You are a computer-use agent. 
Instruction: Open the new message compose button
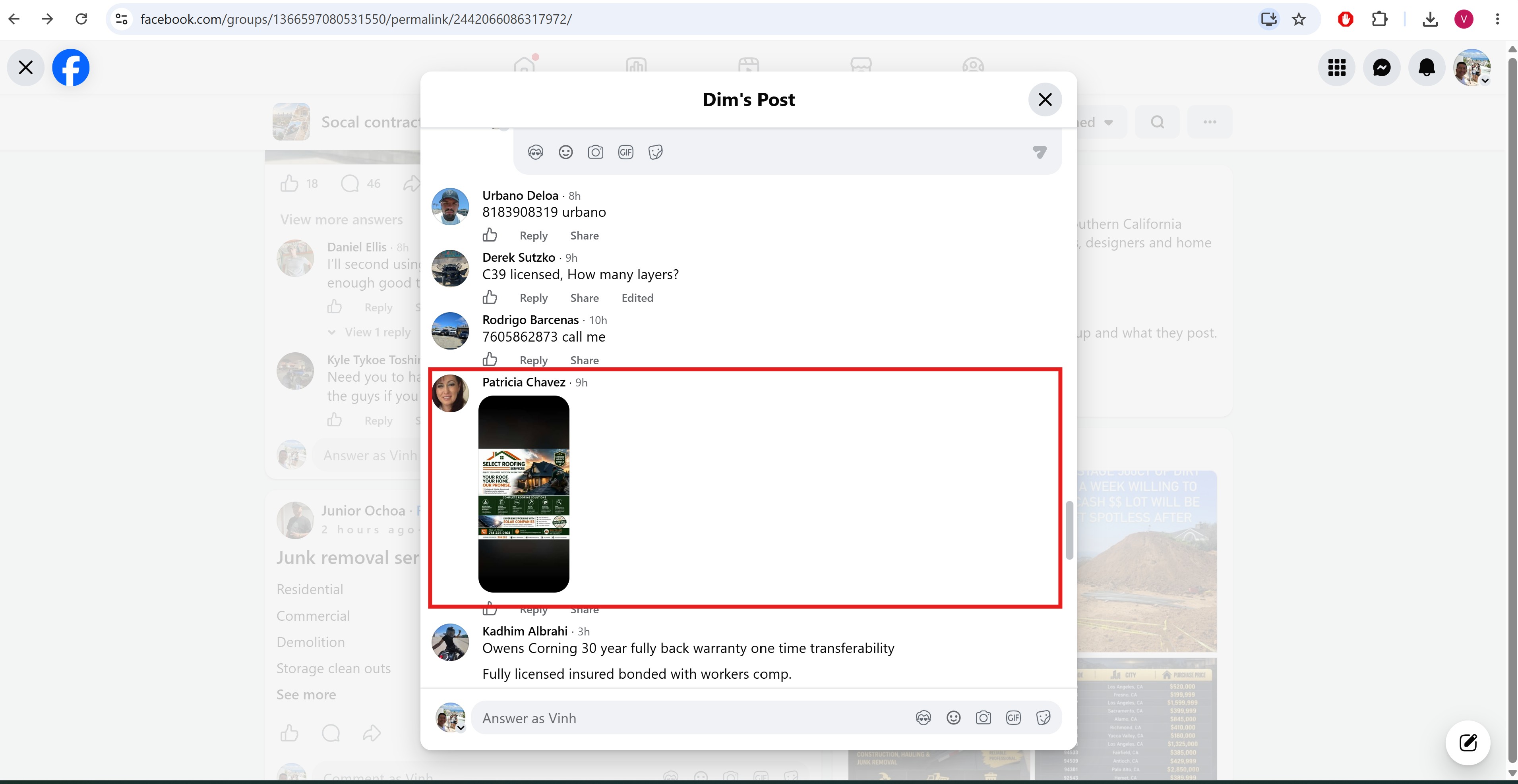click(x=1468, y=743)
